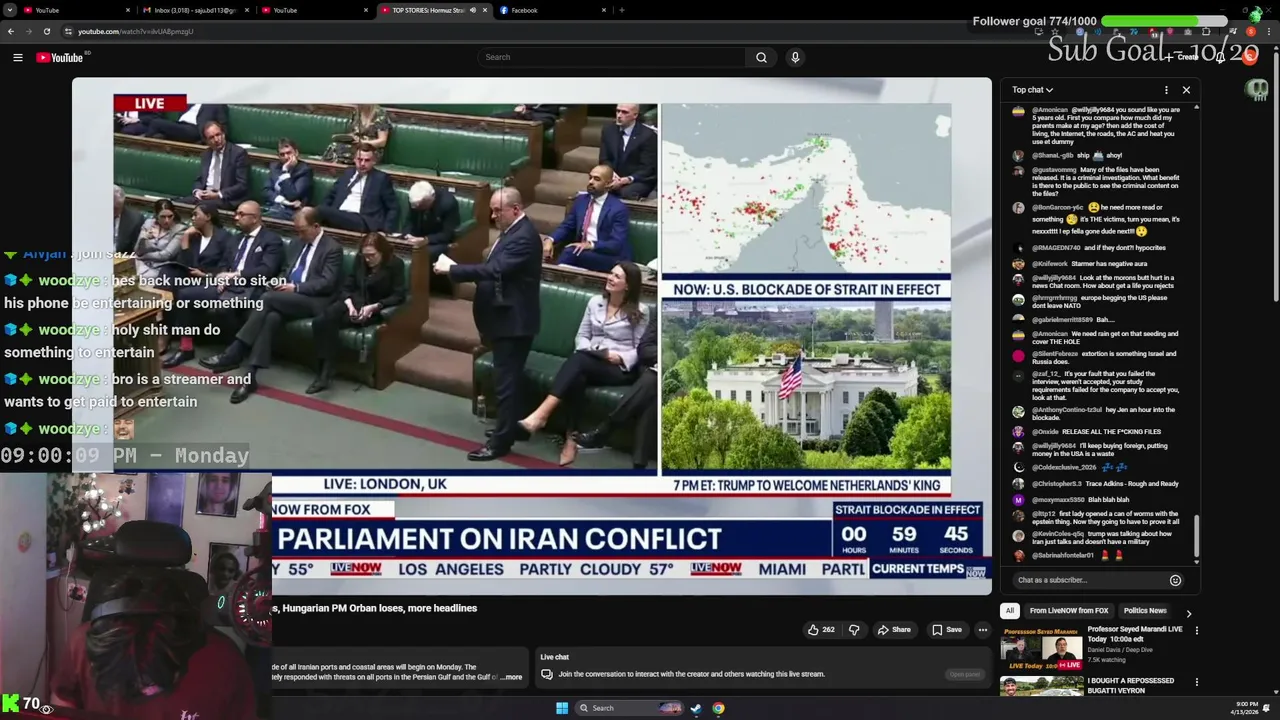Open the YouTube guide hamburger menu
Screen dimensions: 1280x720
click(x=18, y=57)
